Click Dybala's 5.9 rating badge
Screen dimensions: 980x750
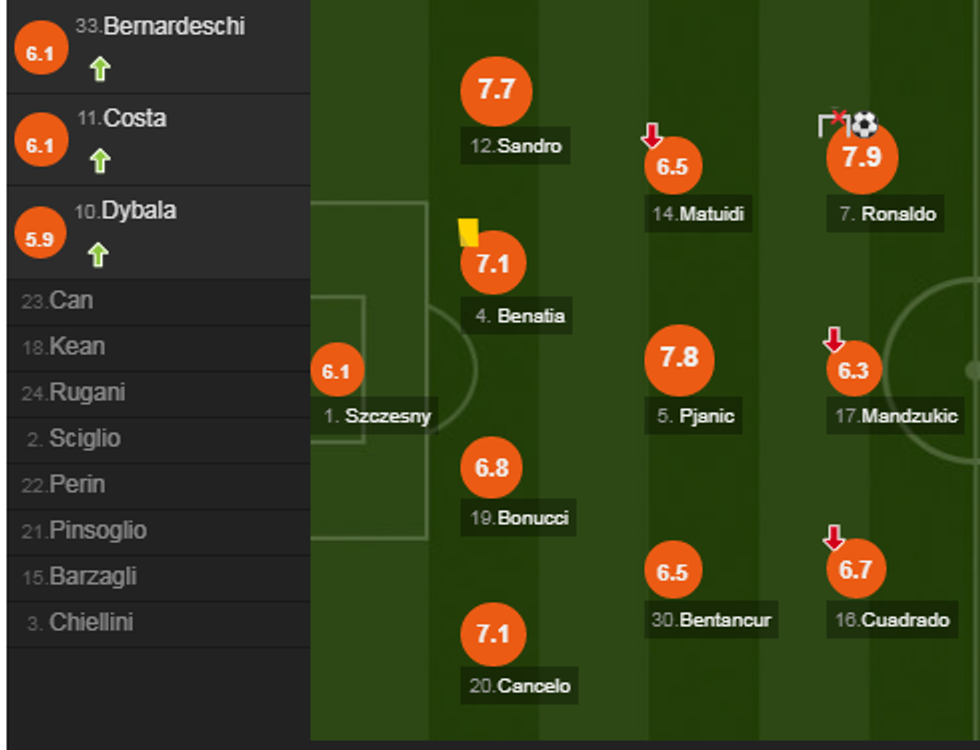[x=40, y=239]
